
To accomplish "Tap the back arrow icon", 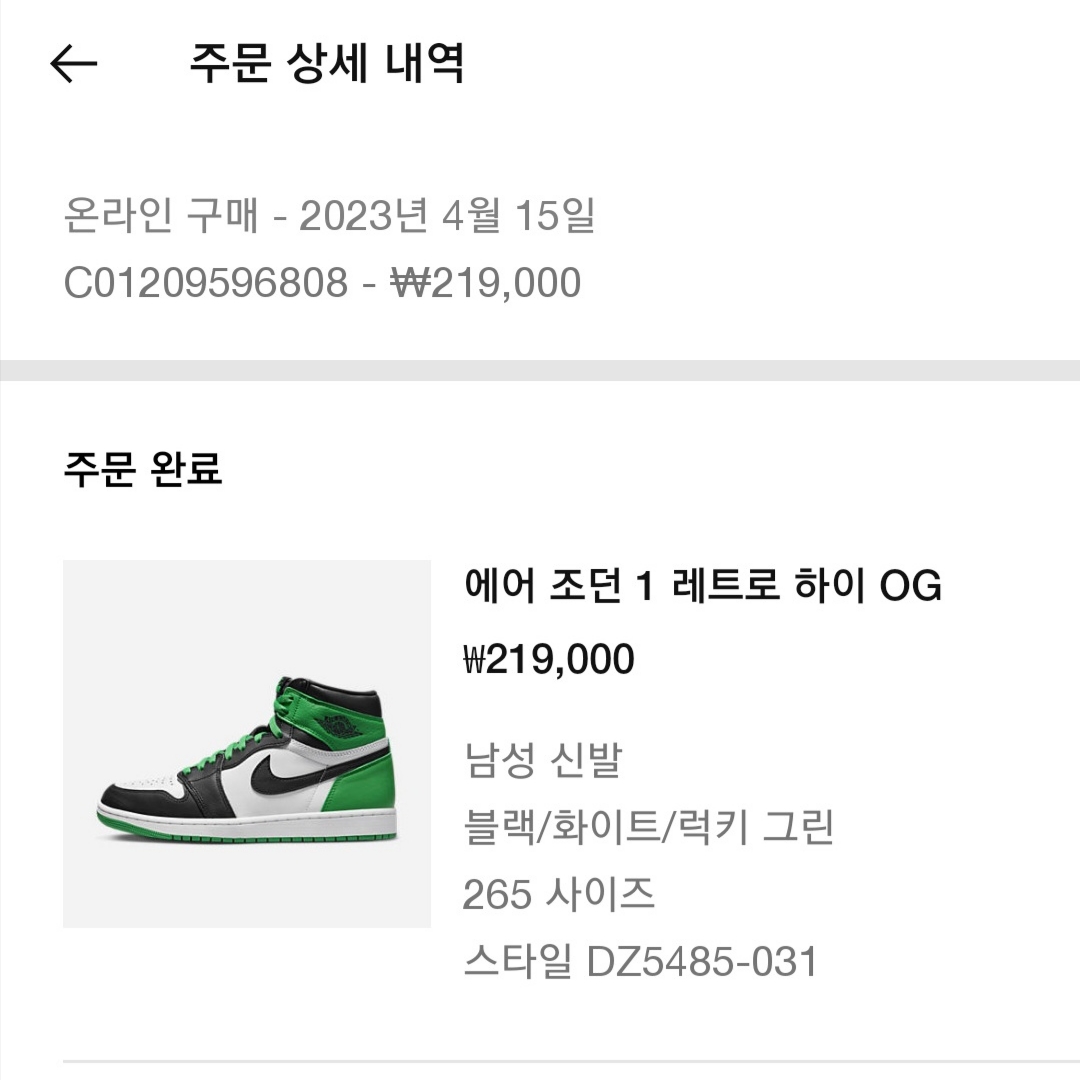I will (x=73, y=65).
